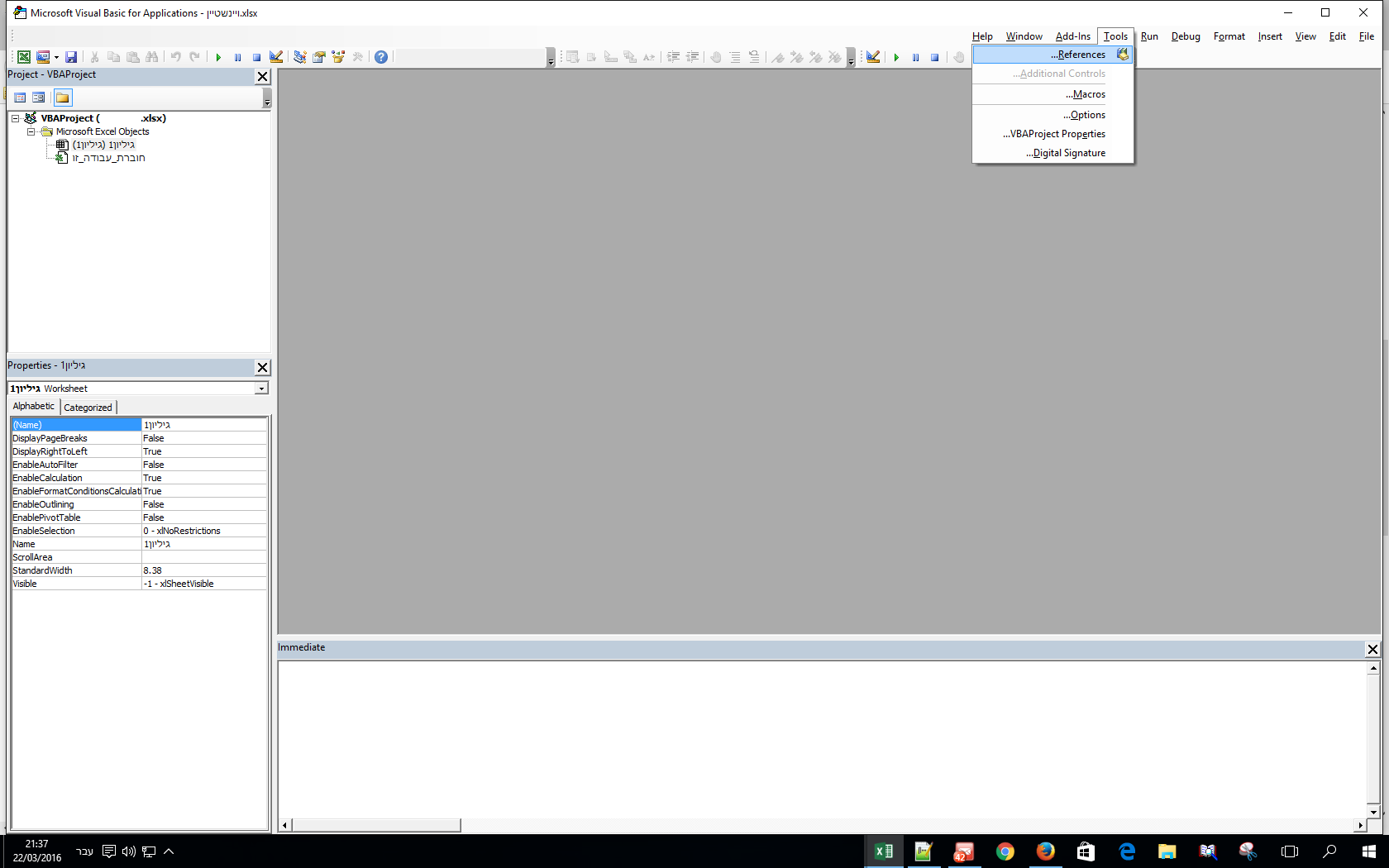Click the DisplayRightToLeft property value
Image resolution: width=1389 pixels, height=868 pixels.
tap(204, 451)
